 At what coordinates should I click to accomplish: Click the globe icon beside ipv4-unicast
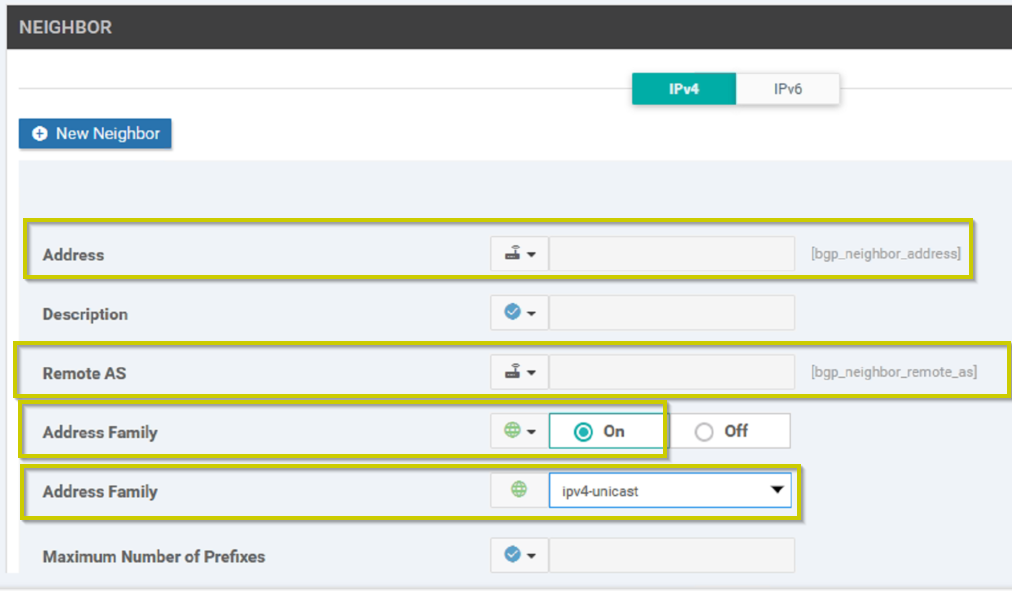(x=519, y=490)
